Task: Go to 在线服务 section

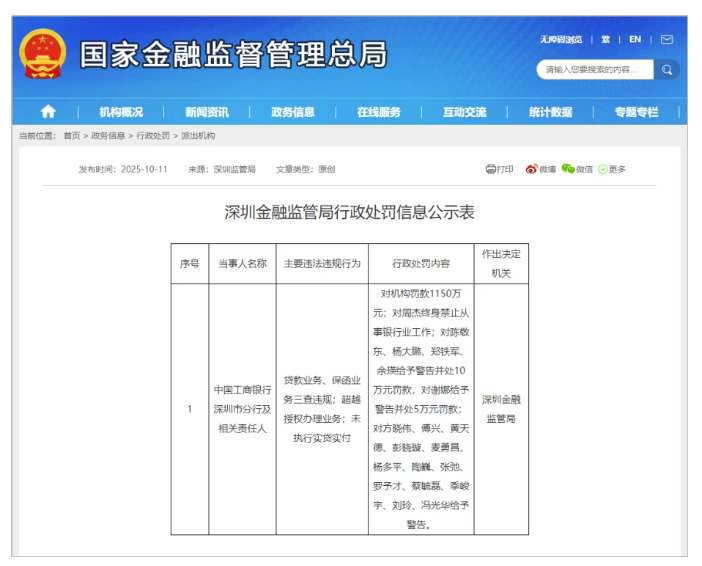Action: coord(379,112)
